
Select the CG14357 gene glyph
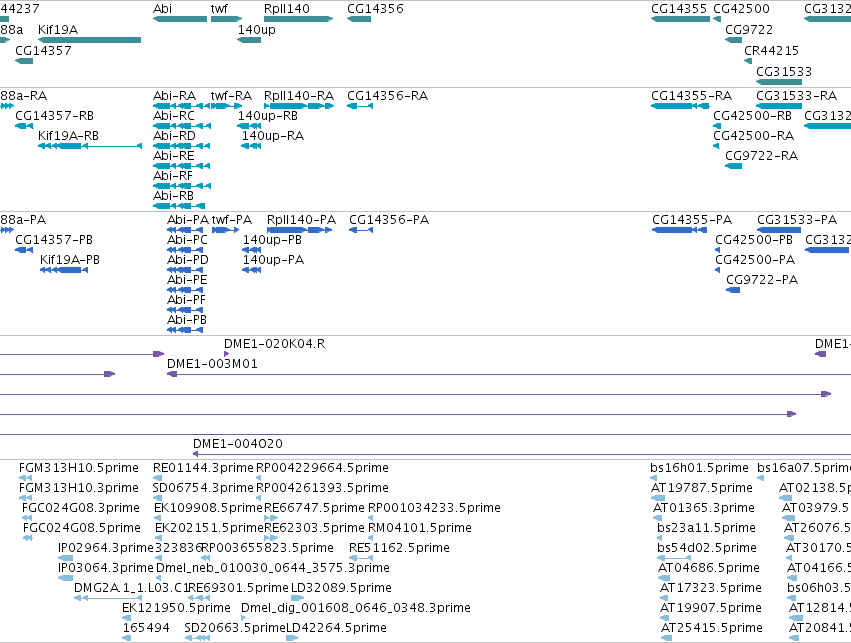tap(24, 61)
